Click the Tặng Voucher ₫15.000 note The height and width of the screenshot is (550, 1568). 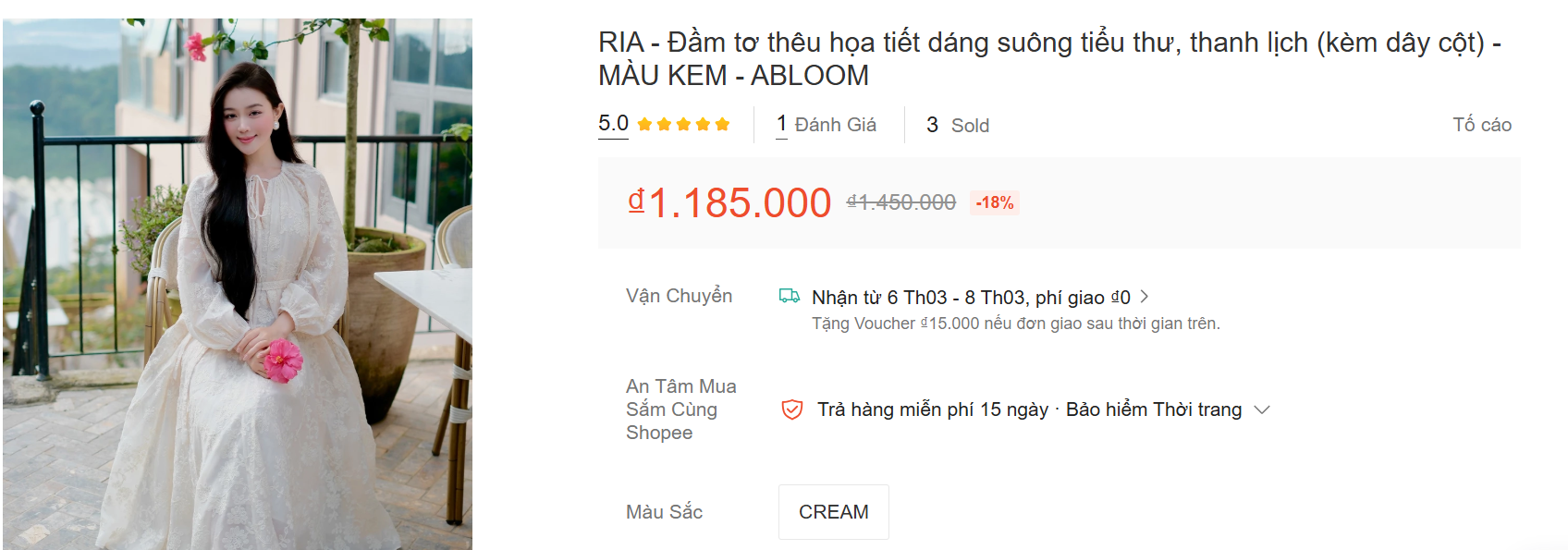tap(1015, 324)
